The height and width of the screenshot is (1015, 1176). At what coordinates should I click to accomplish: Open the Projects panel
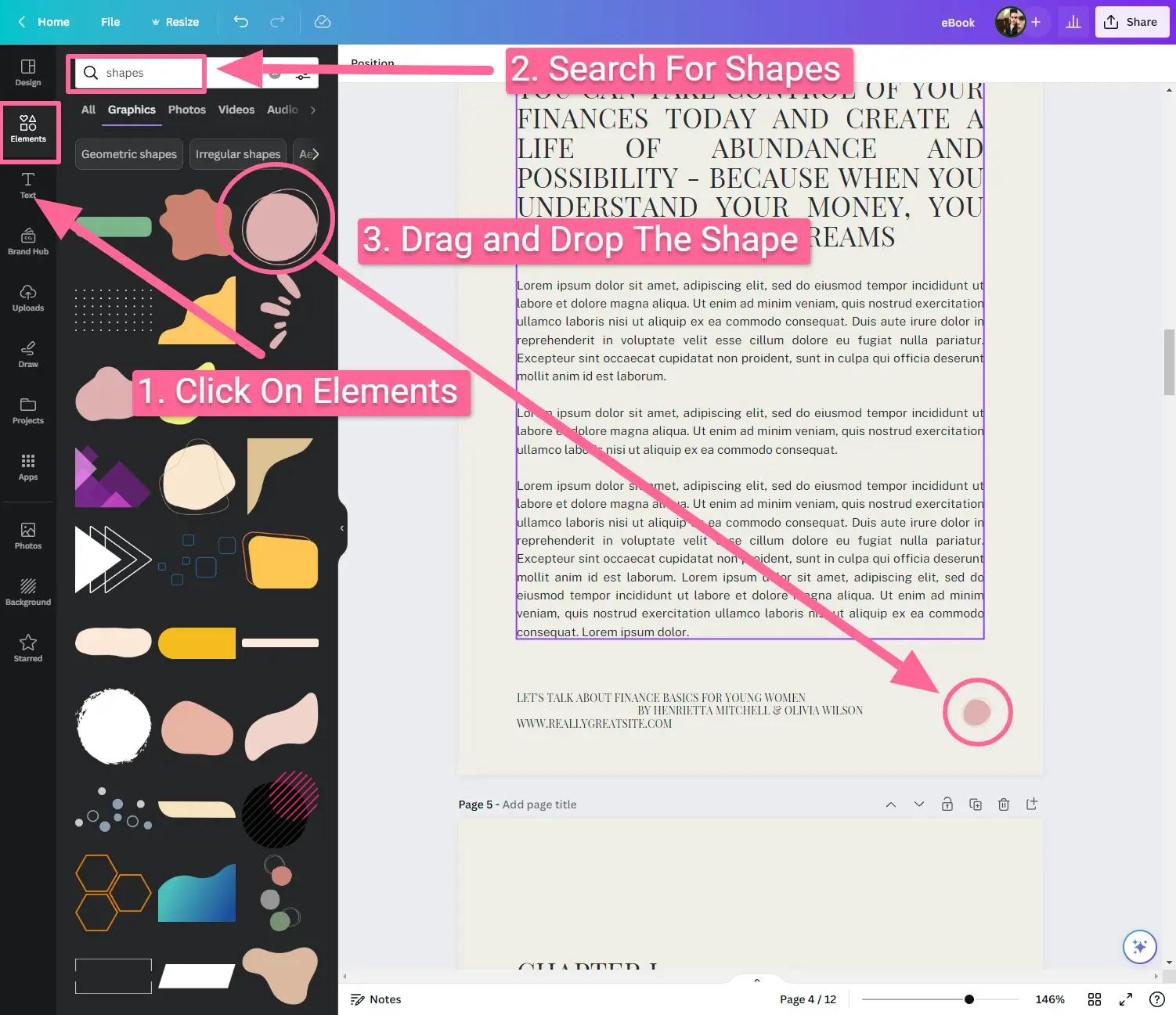click(28, 411)
